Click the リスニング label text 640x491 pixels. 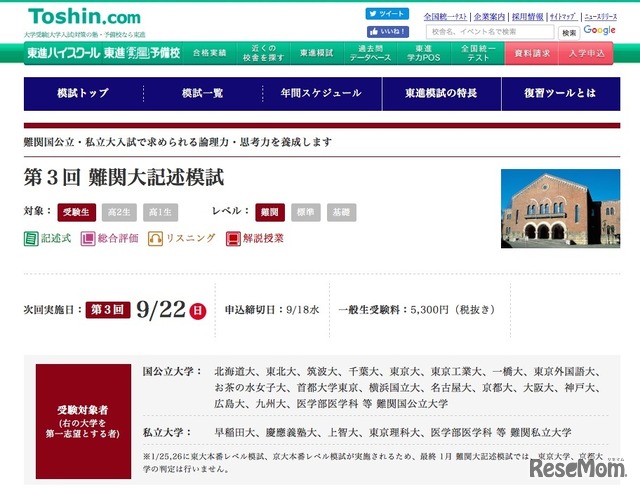[x=191, y=238]
